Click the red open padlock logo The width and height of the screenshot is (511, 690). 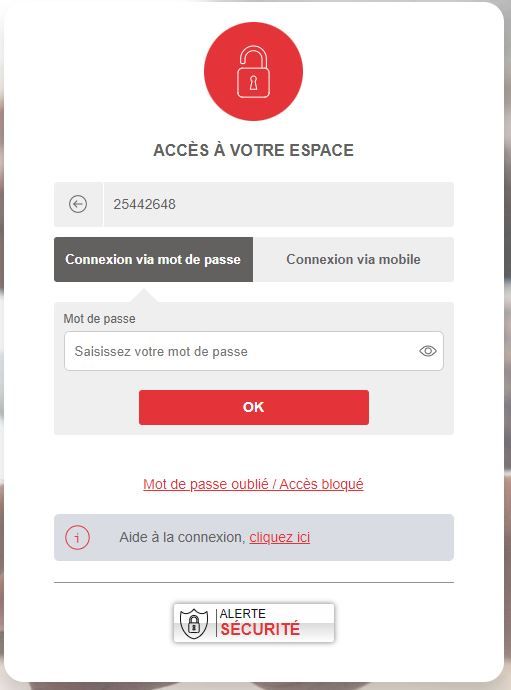(x=254, y=71)
